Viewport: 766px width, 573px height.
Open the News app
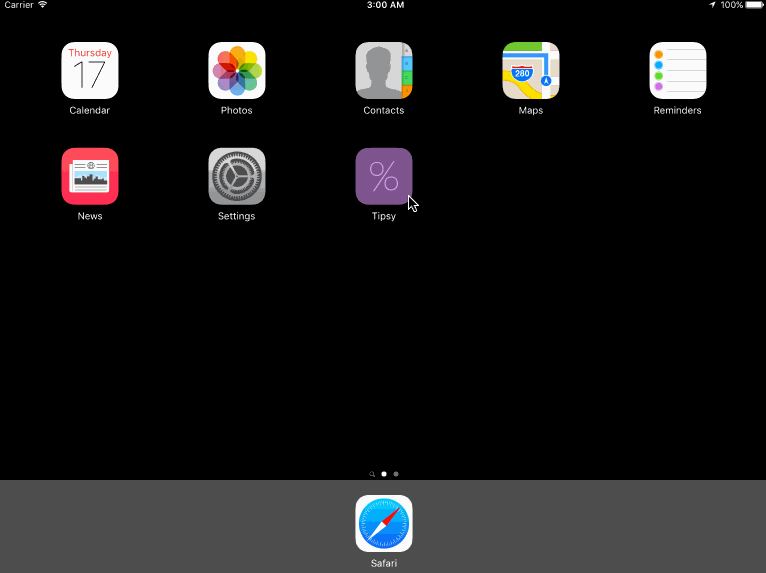(x=90, y=176)
